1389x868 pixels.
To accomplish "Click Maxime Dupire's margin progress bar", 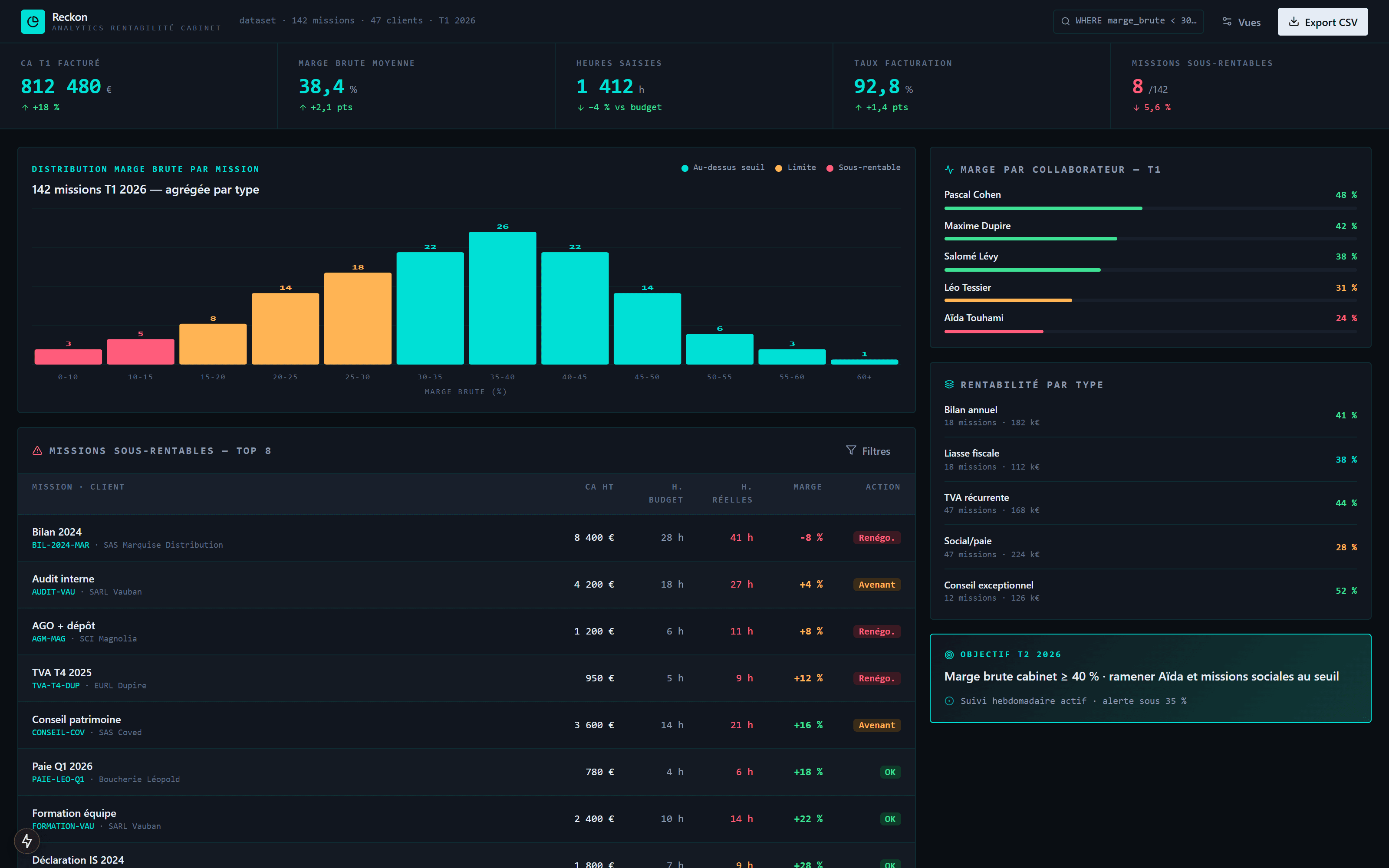I will point(1150,239).
